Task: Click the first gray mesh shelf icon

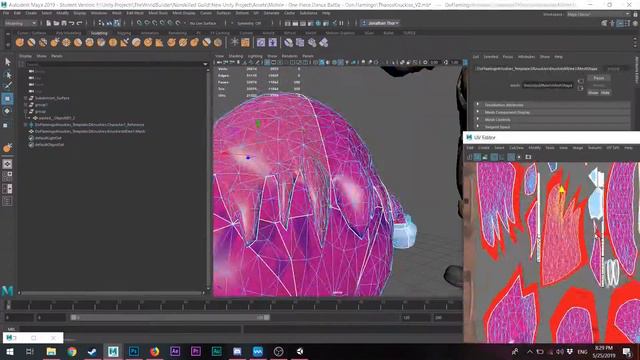Action: pyautogui.click(x=289, y=42)
